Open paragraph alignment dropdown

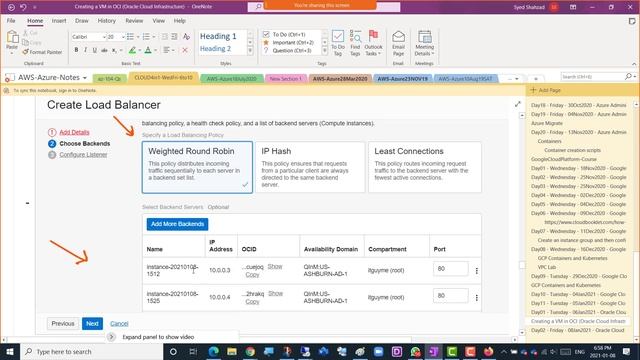(169, 50)
